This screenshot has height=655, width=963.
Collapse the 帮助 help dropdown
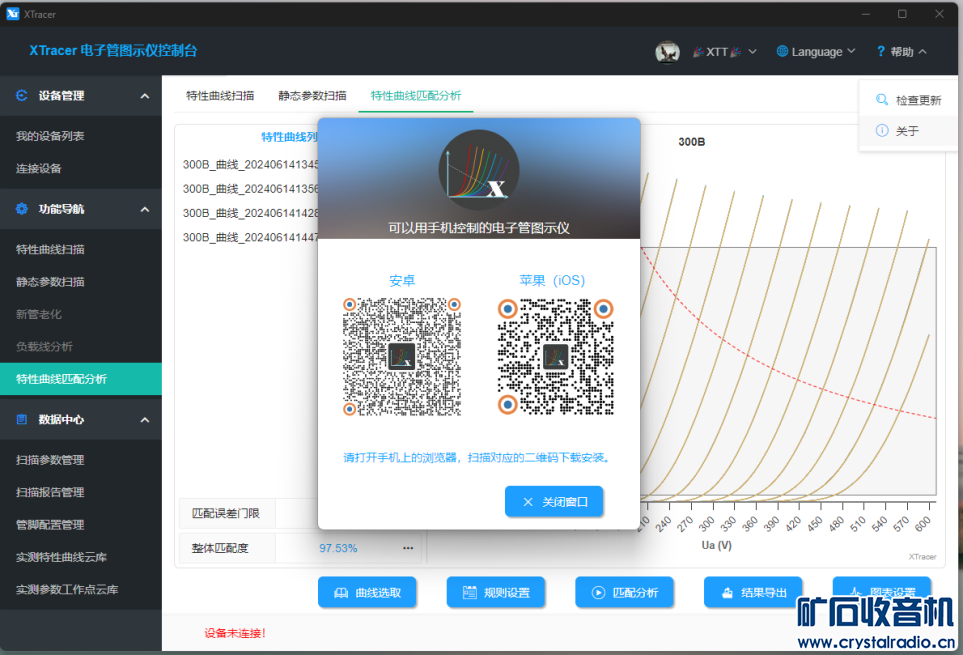(x=901, y=52)
